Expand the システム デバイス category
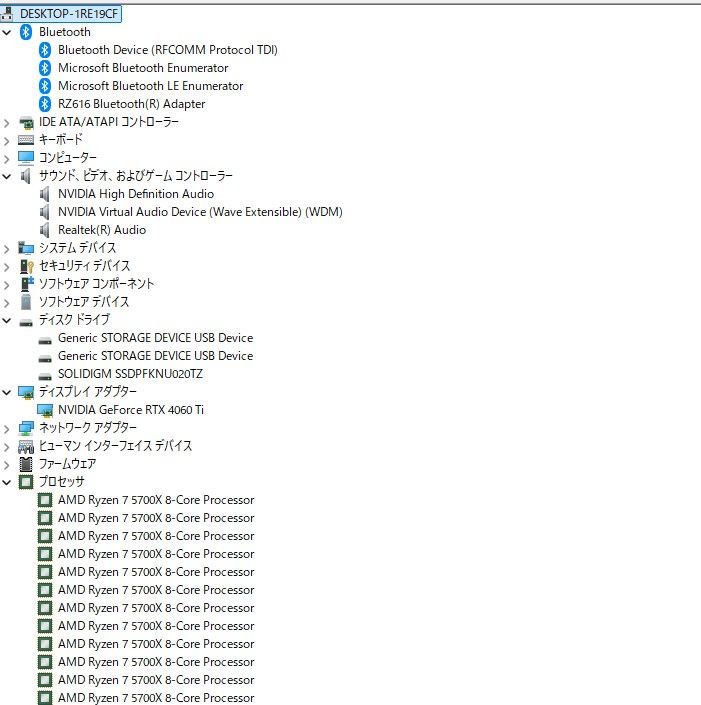This screenshot has height=705, width=701. (7, 249)
